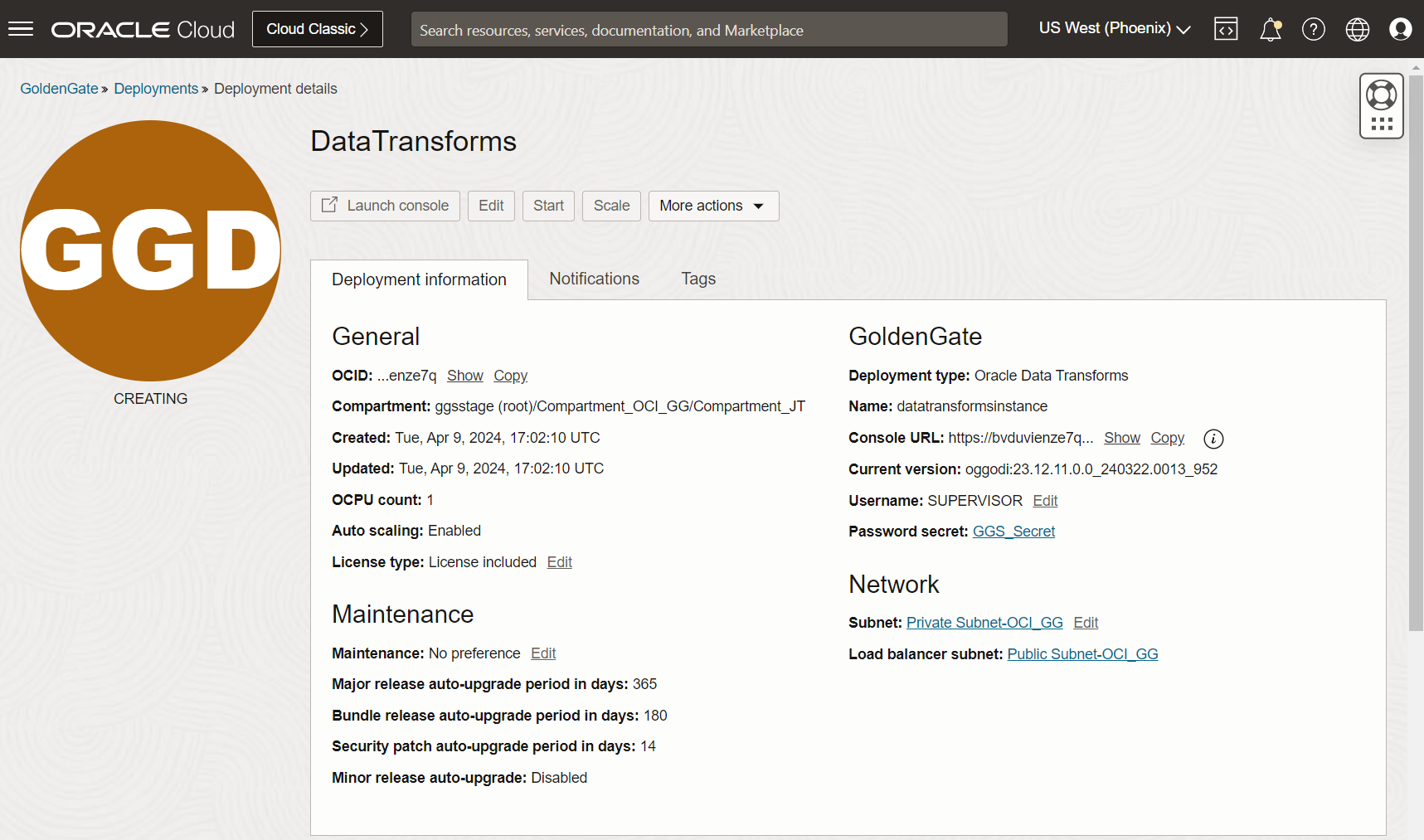Click the Oracle Cloud logo
Image resolution: width=1424 pixels, height=840 pixels.
pyautogui.click(x=143, y=29)
